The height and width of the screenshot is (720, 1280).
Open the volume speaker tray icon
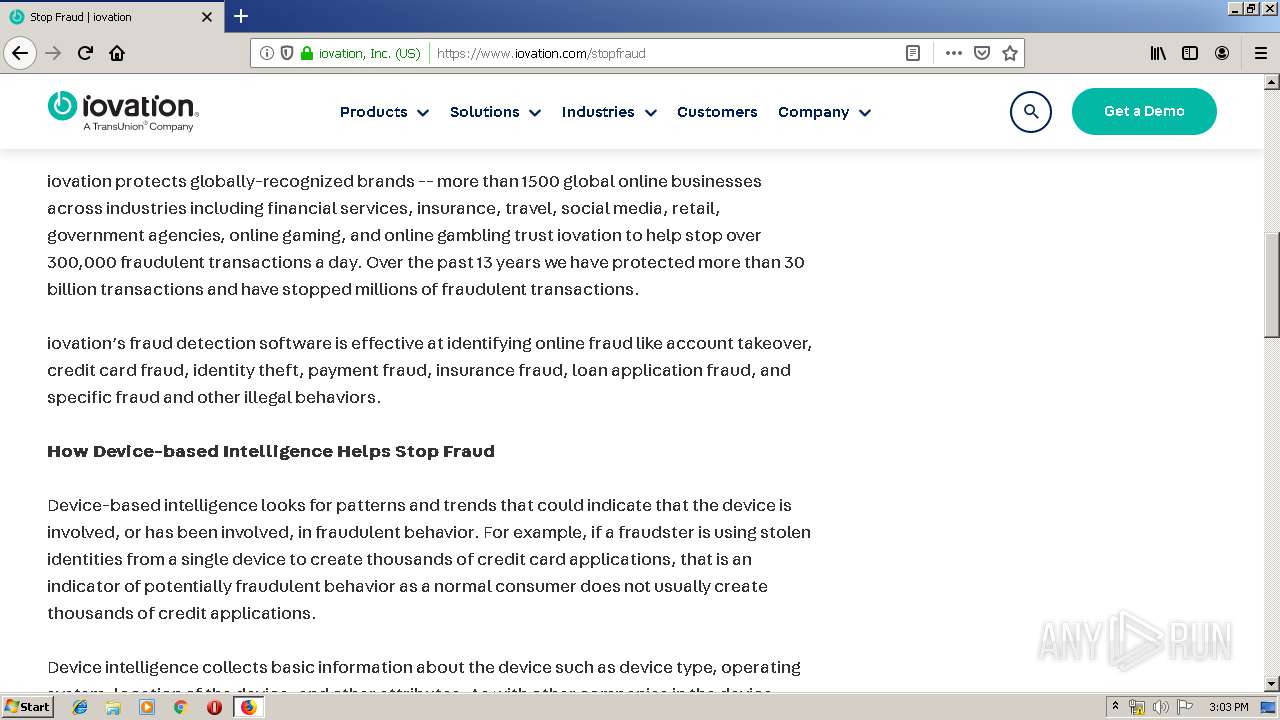pyautogui.click(x=1160, y=707)
